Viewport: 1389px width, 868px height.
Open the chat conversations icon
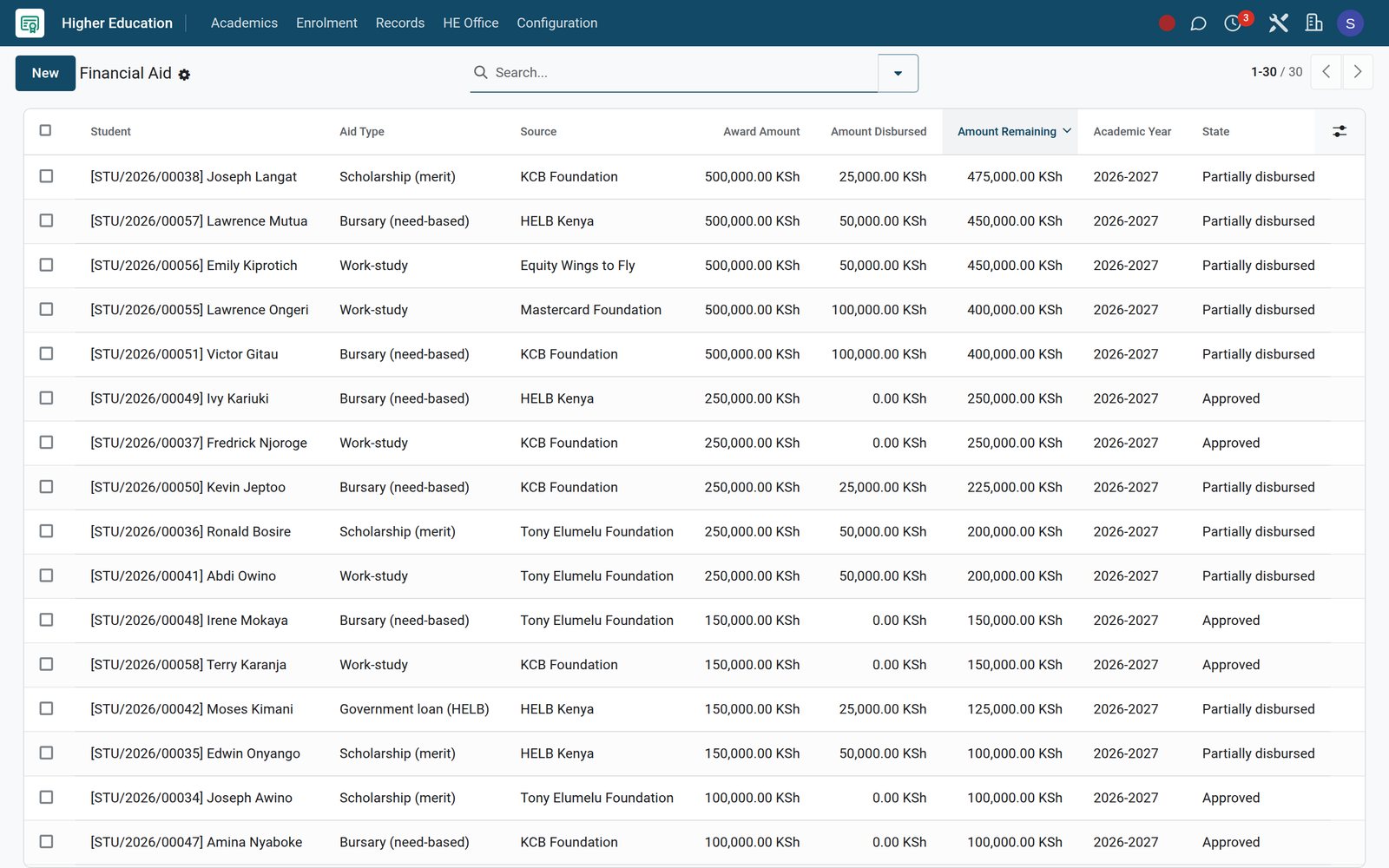pos(1198,23)
